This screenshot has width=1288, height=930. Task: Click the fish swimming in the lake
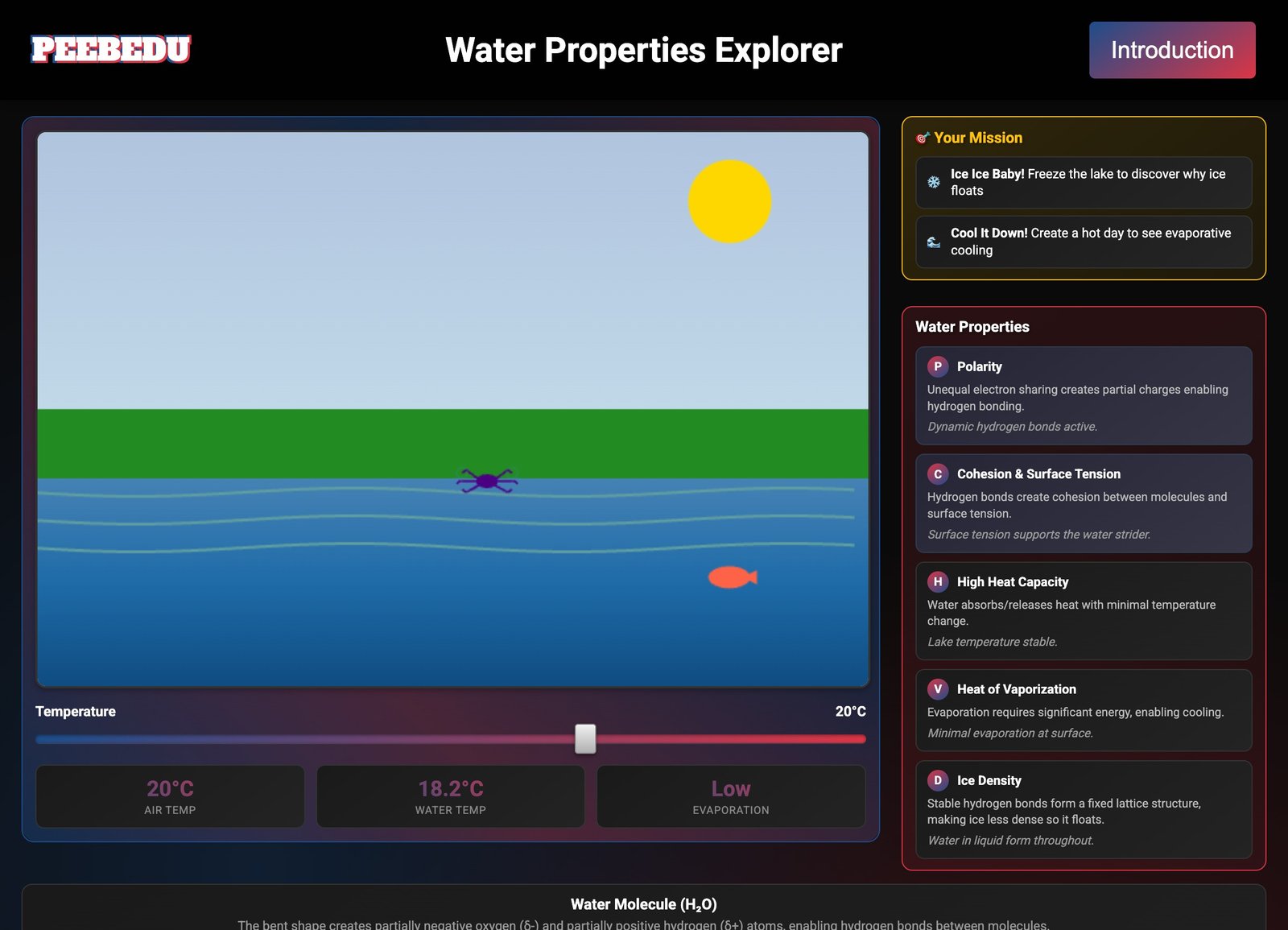(x=731, y=577)
